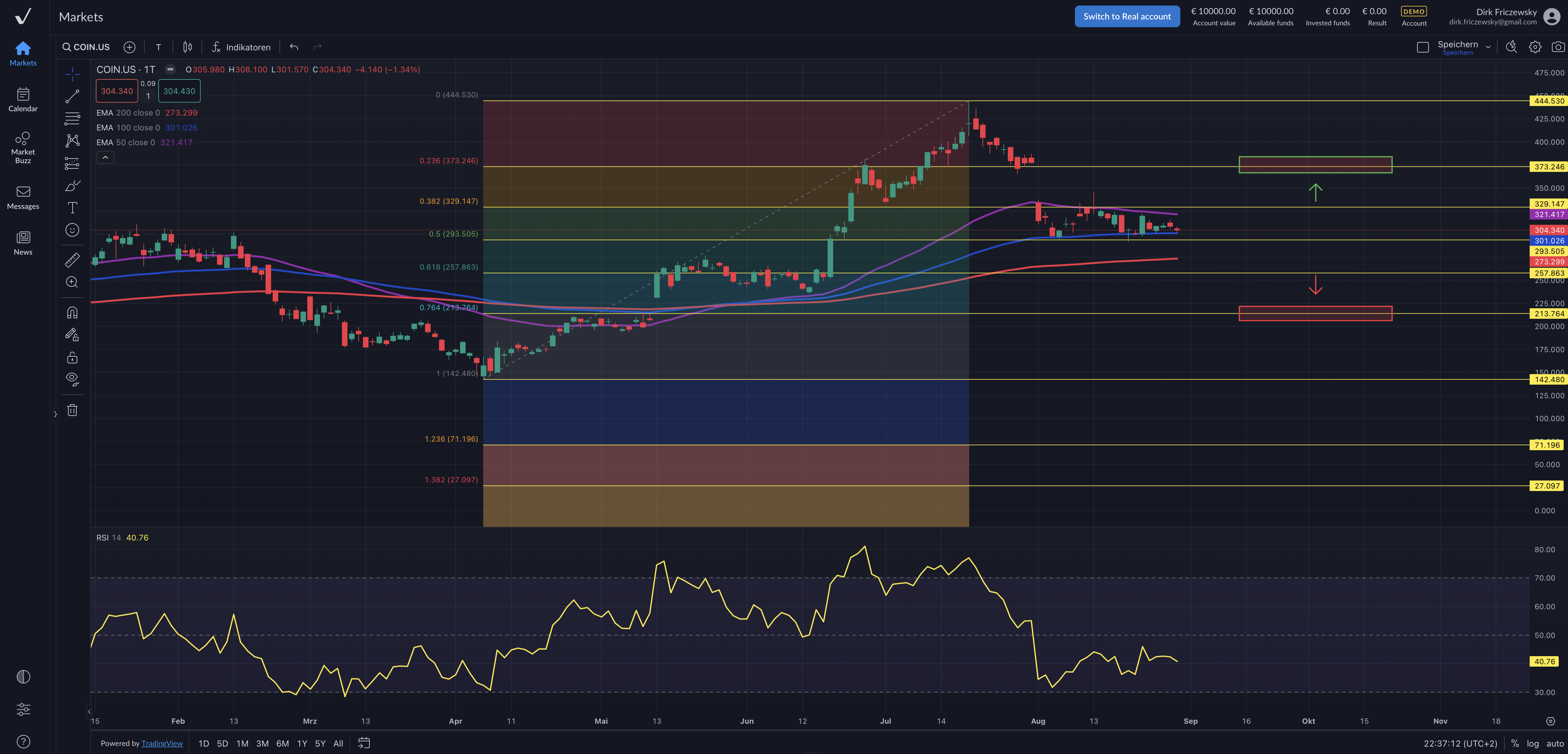Screen dimensions: 1568x754
Task: Activate the Measure ruler tool
Action: [x=72, y=260]
